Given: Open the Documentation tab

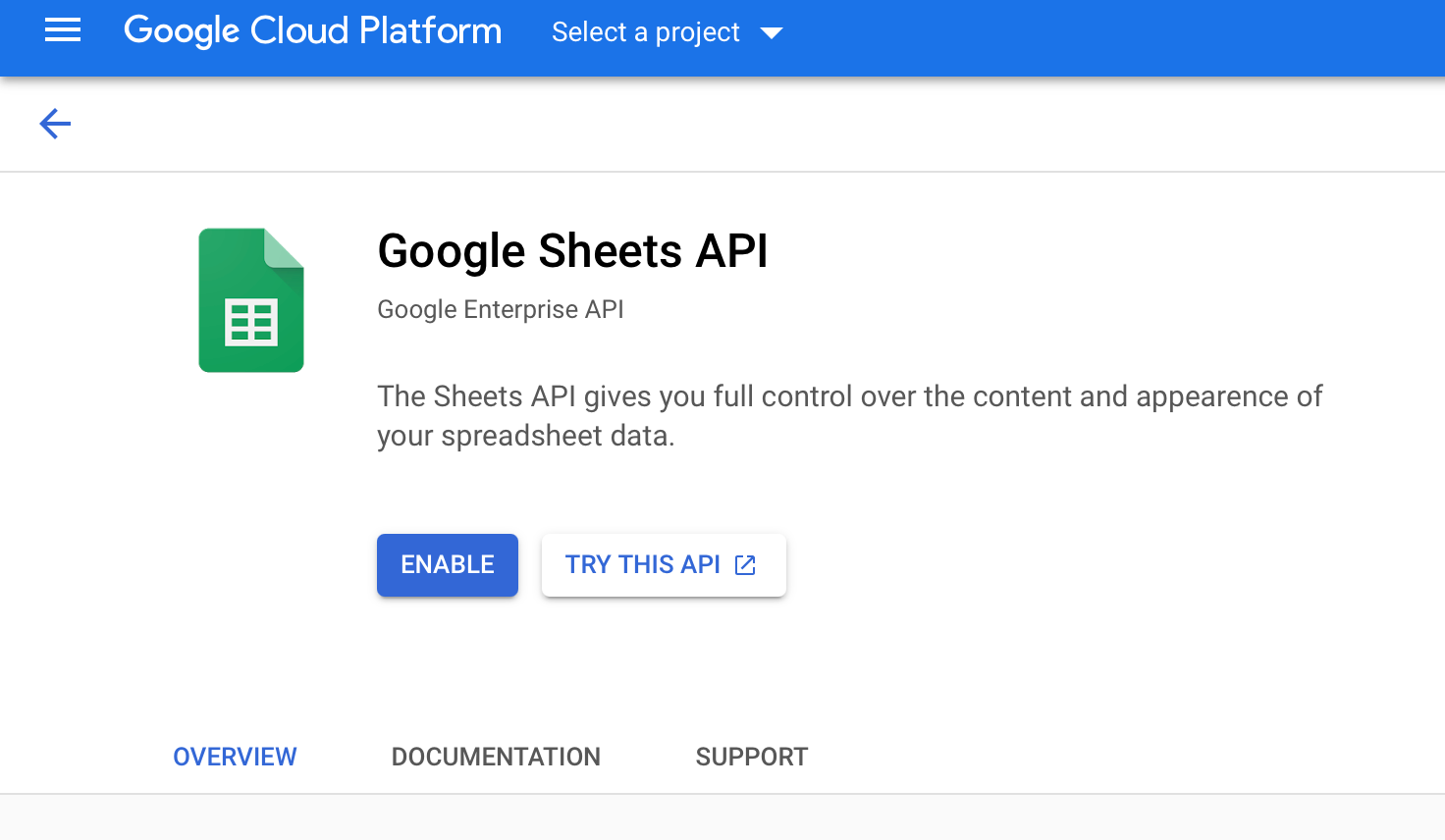Looking at the screenshot, I should pyautogui.click(x=496, y=757).
